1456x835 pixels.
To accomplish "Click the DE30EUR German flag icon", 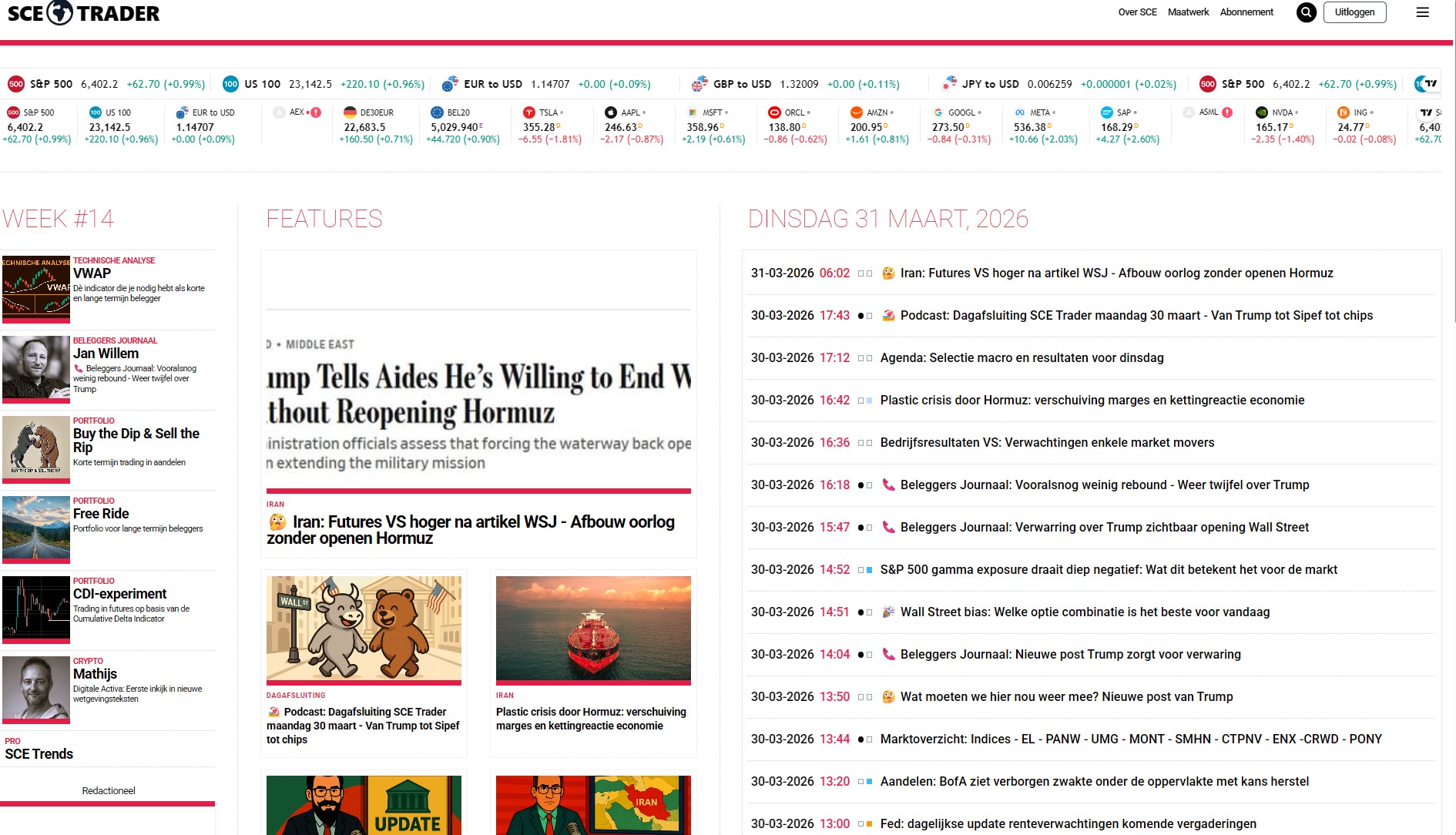I will 350,112.
